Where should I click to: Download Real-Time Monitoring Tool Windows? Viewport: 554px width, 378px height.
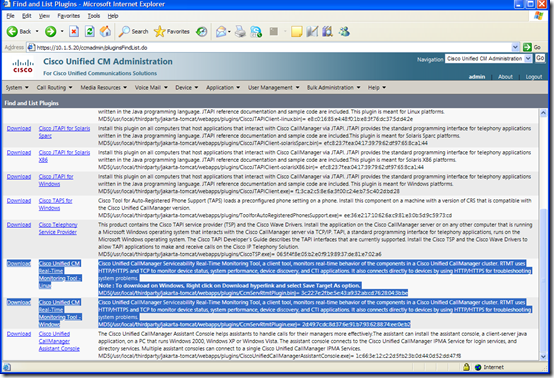click(19, 302)
